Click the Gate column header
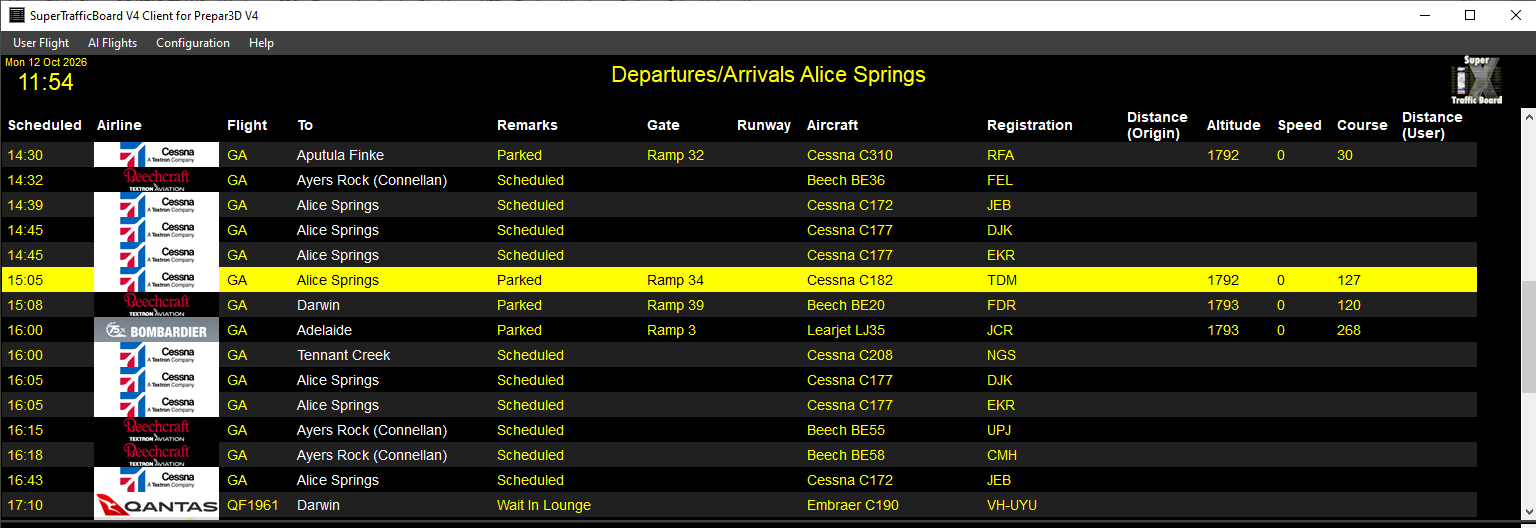The height and width of the screenshot is (528, 1536). click(663, 125)
